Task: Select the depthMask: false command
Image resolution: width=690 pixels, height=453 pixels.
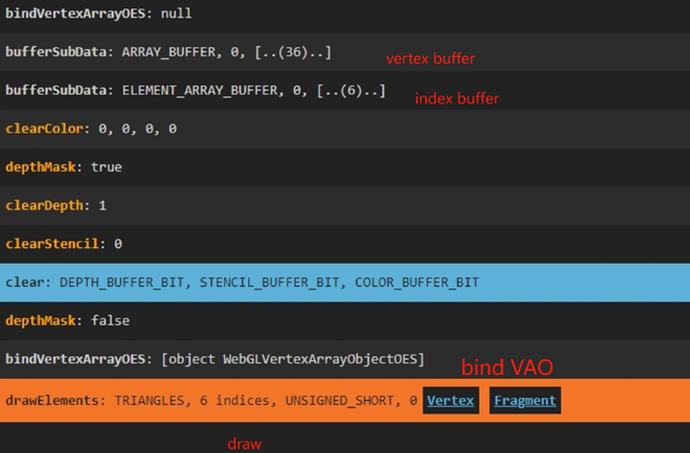Action: [67, 320]
